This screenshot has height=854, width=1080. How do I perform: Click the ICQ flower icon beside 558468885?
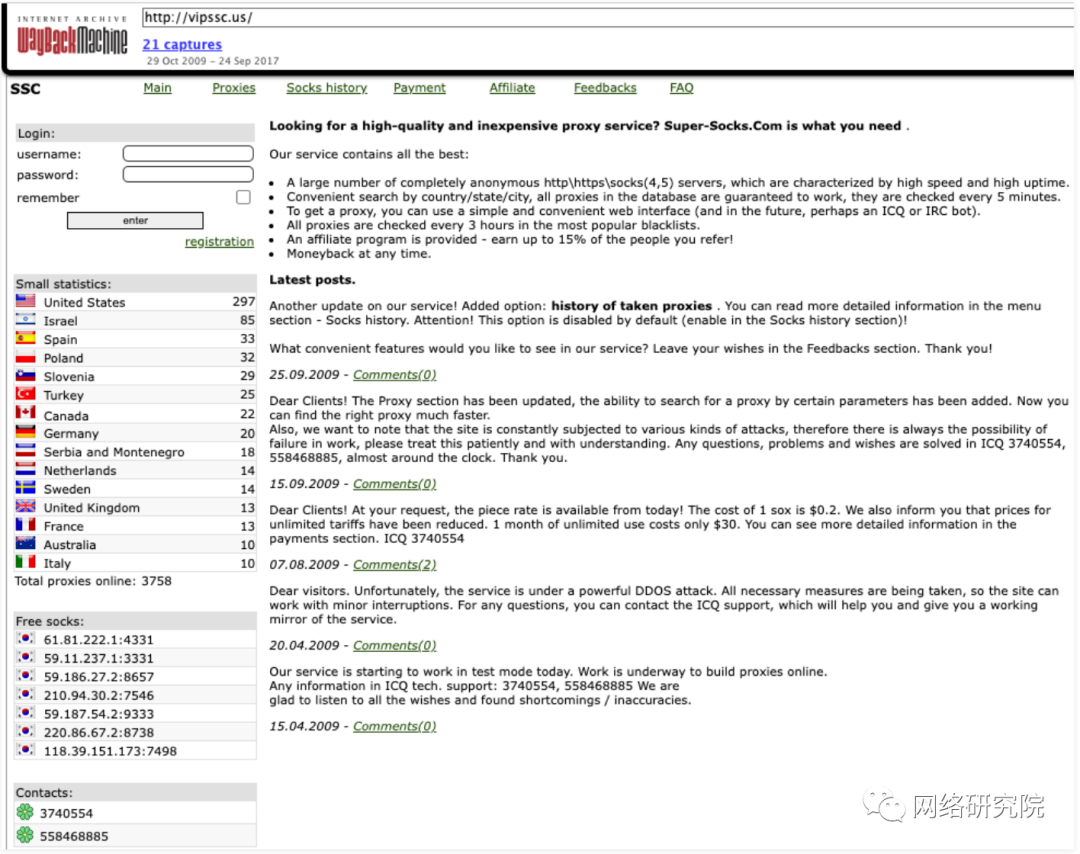coord(26,836)
